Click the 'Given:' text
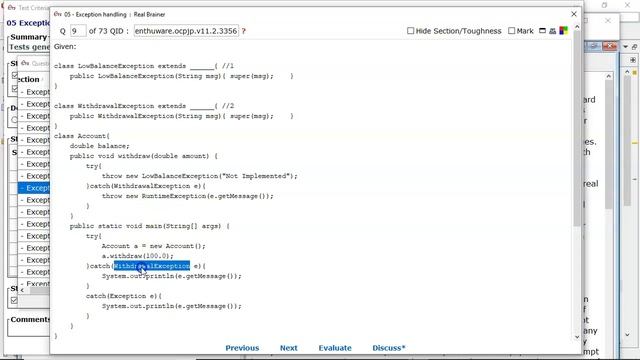 click(x=65, y=47)
